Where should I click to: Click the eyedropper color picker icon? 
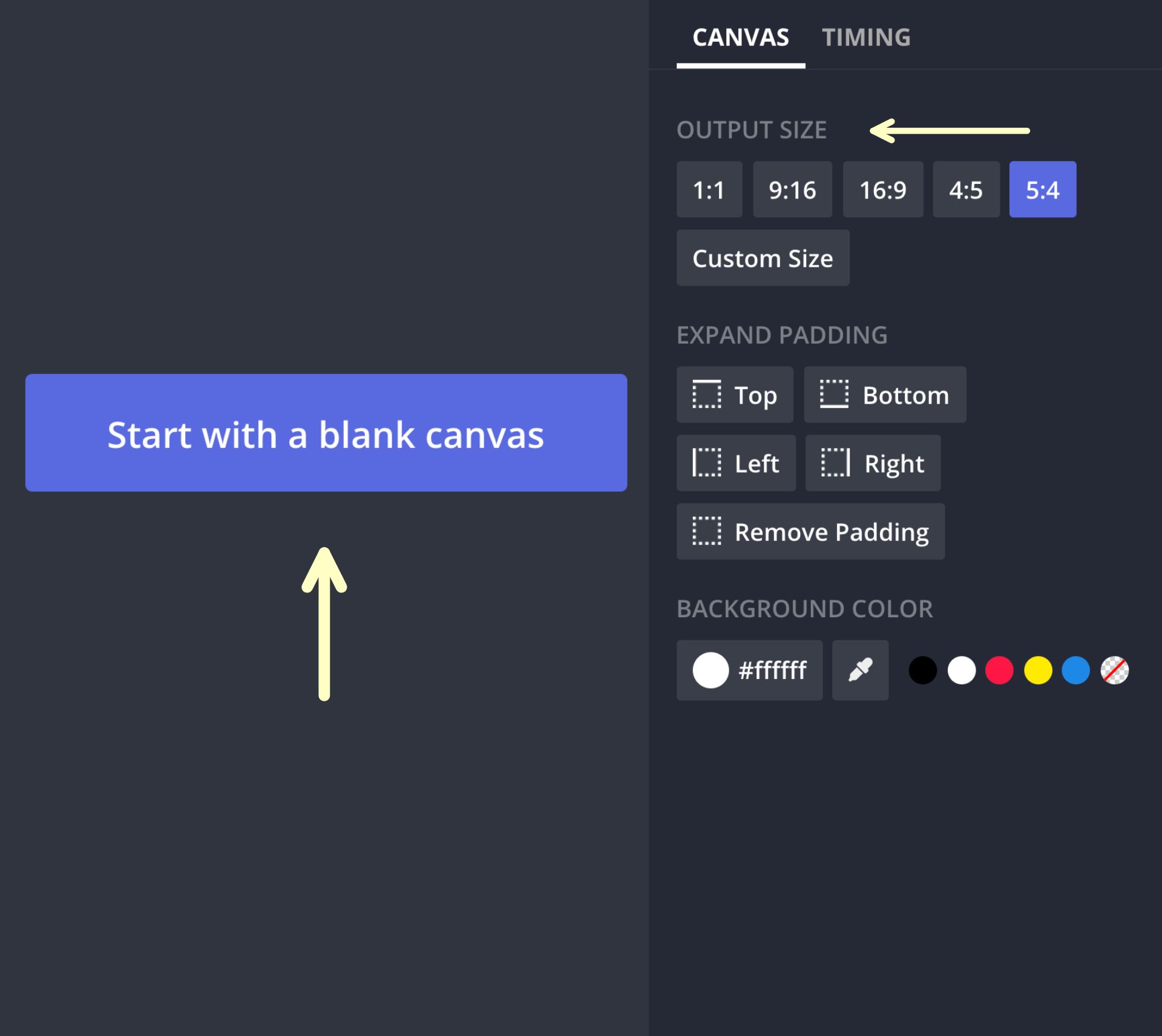coord(860,670)
